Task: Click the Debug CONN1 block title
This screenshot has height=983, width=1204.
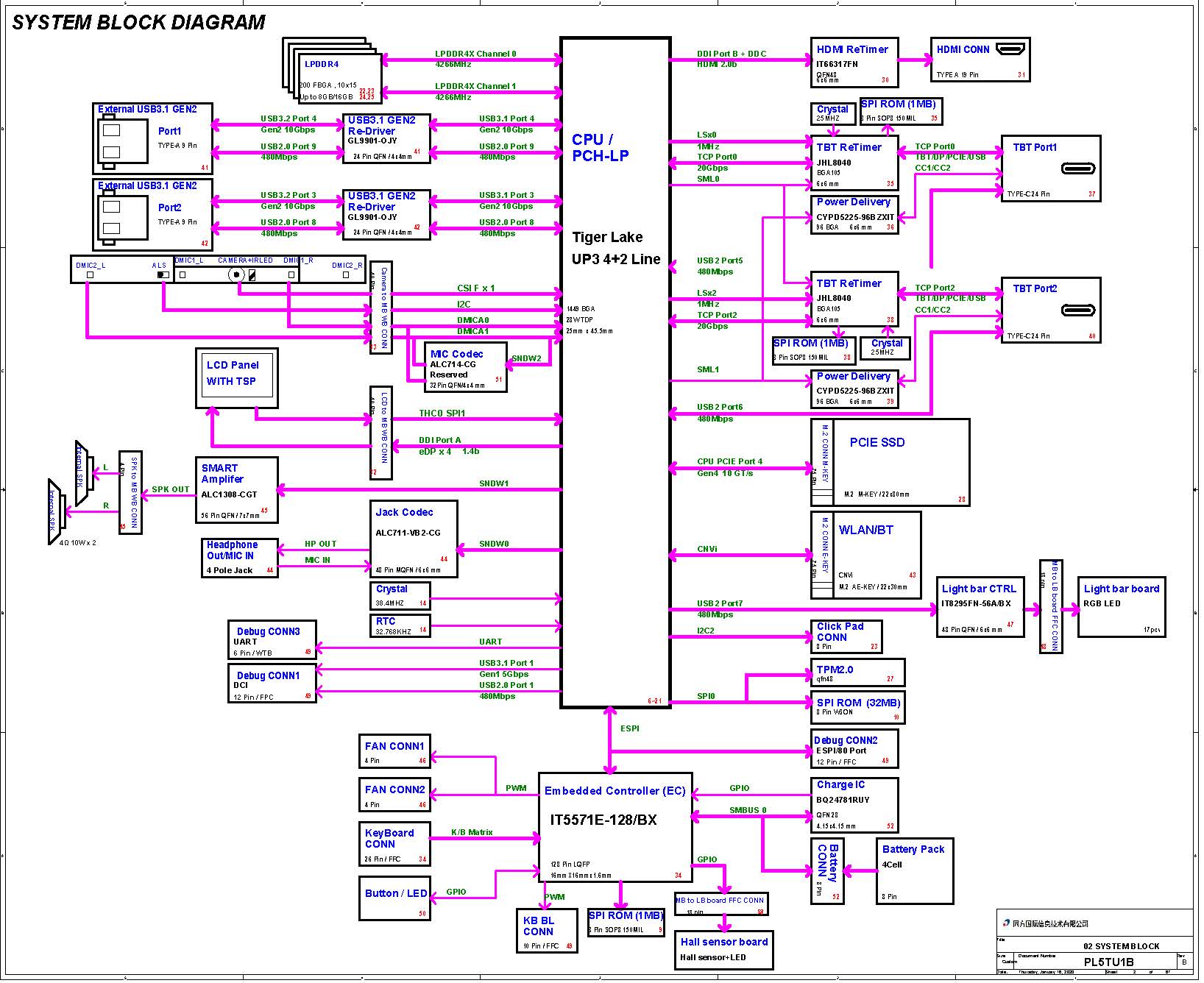Action: click(x=268, y=675)
